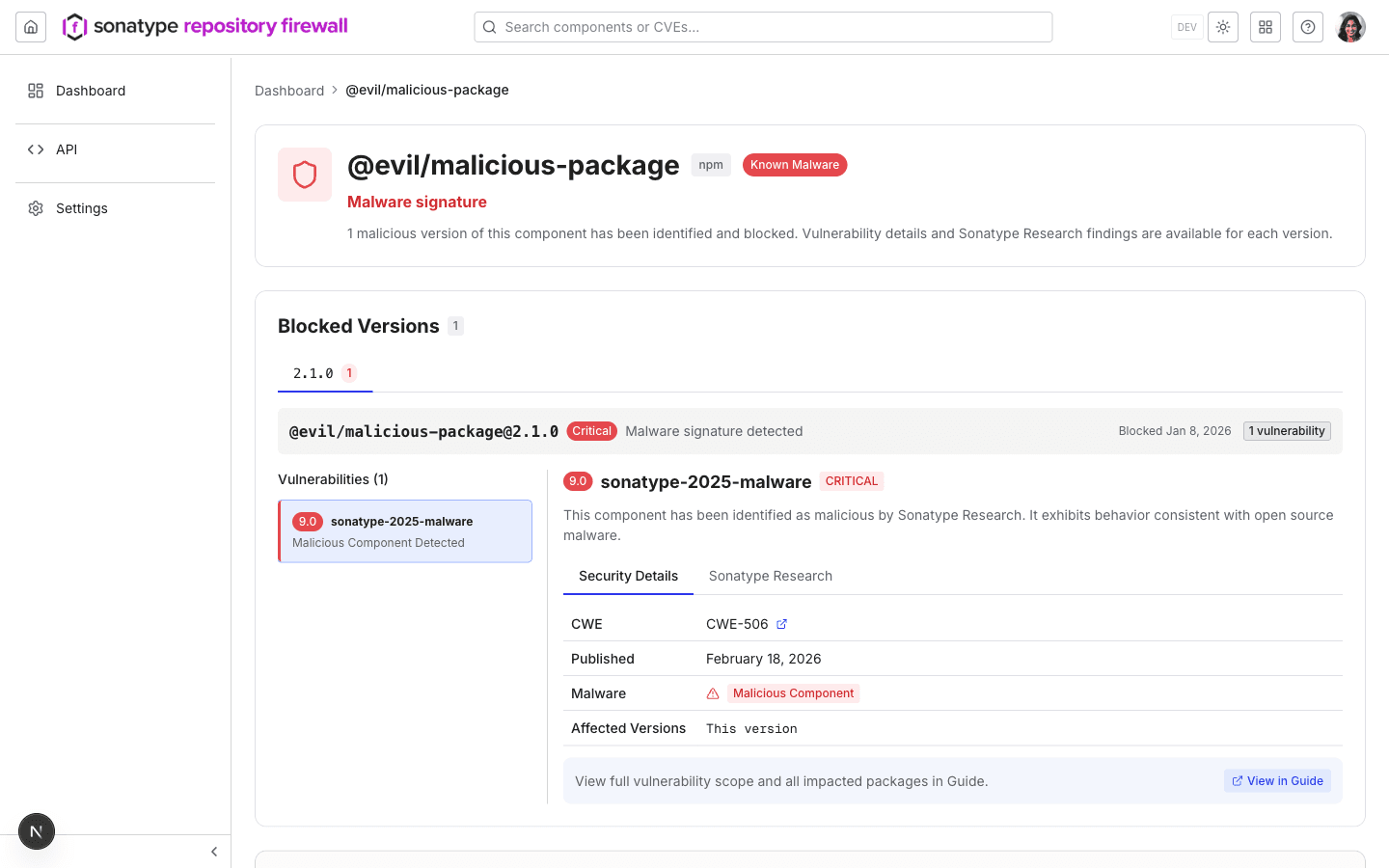Screen dimensions: 1389x868
Task: Select the Security Details tab
Action: click(628, 576)
